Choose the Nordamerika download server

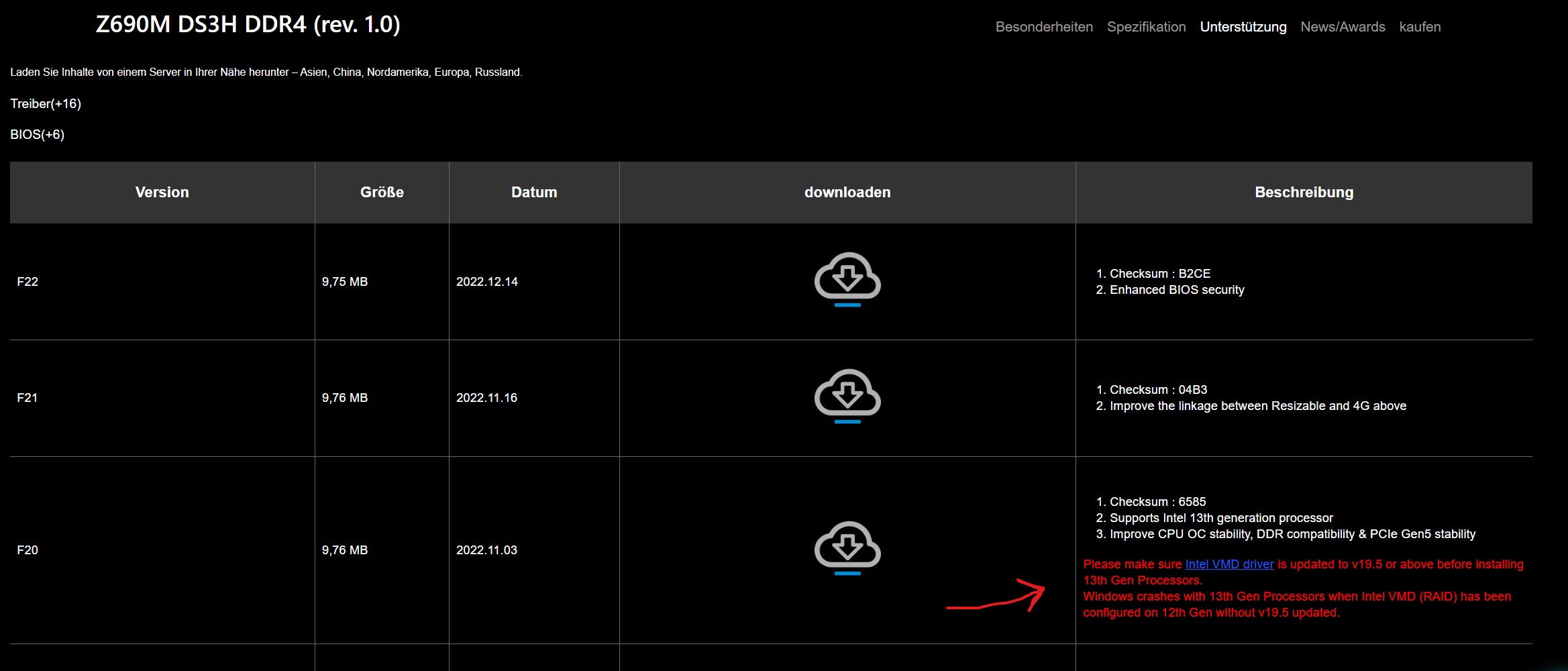397,72
